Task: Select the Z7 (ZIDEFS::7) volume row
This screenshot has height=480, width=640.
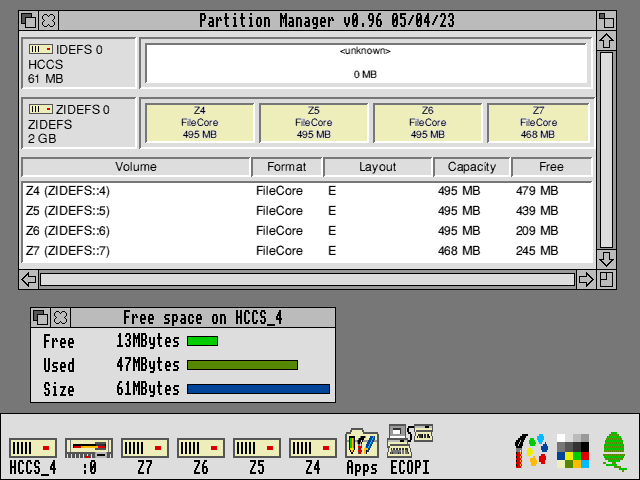Action: point(307,251)
